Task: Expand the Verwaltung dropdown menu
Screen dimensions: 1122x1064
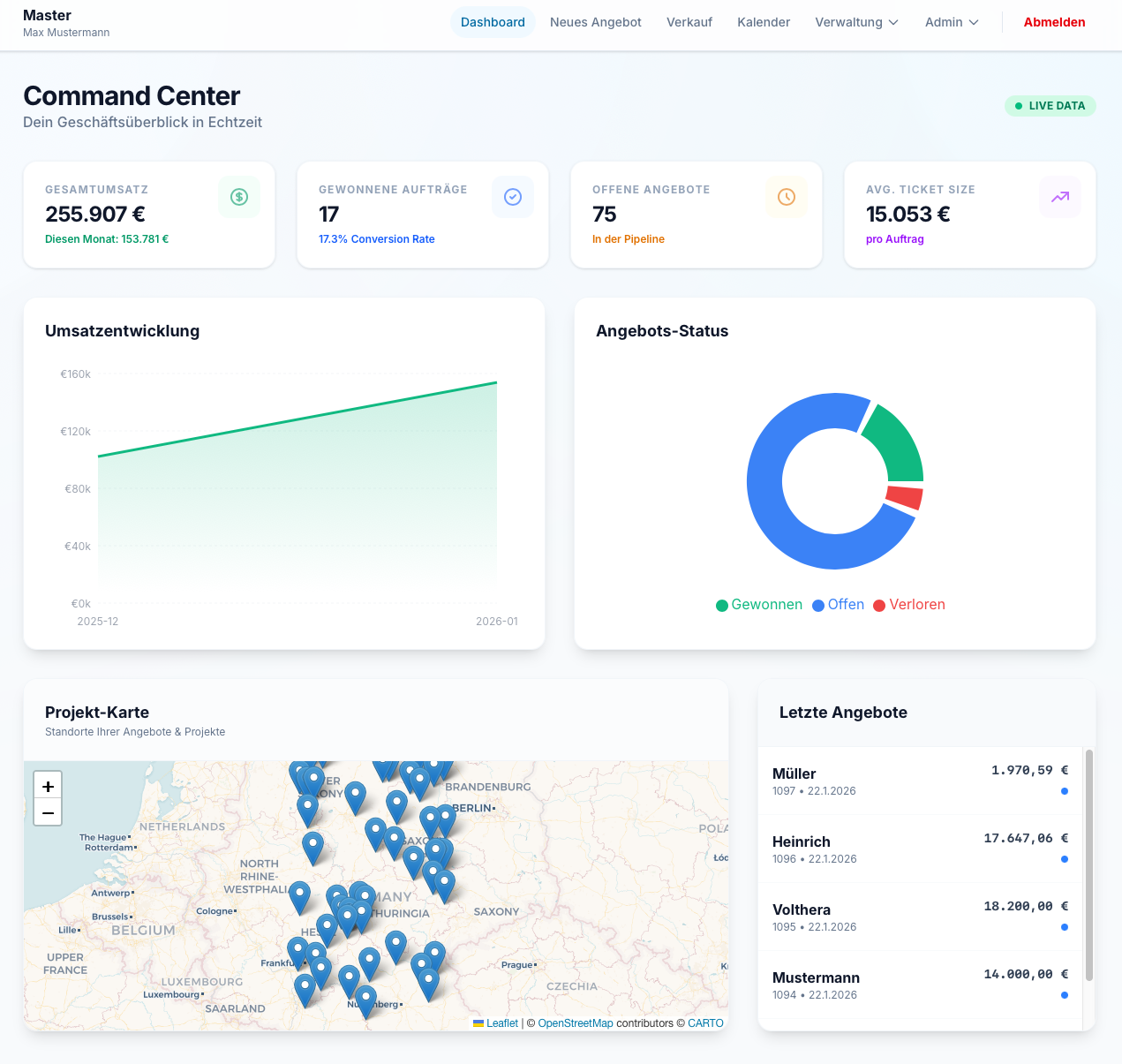Action: tap(856, 22)
